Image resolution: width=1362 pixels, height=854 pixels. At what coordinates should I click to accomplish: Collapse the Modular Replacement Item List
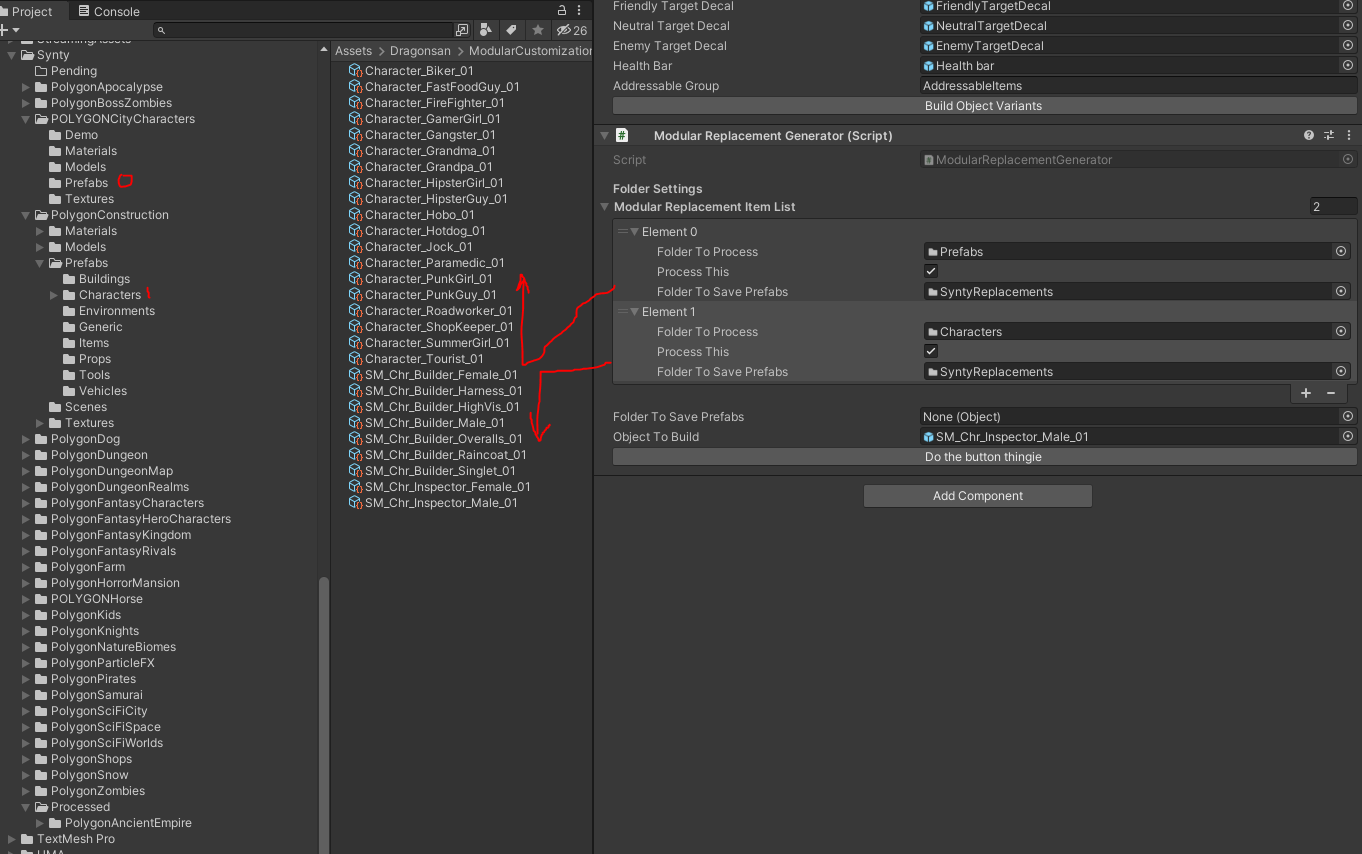pyautogui.click(x=606, y=207)
